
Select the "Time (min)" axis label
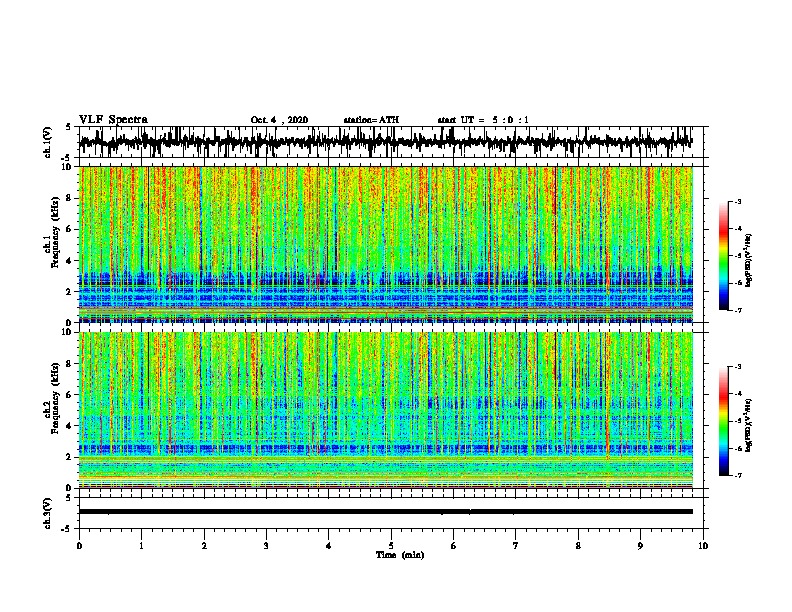pos(400,555)
